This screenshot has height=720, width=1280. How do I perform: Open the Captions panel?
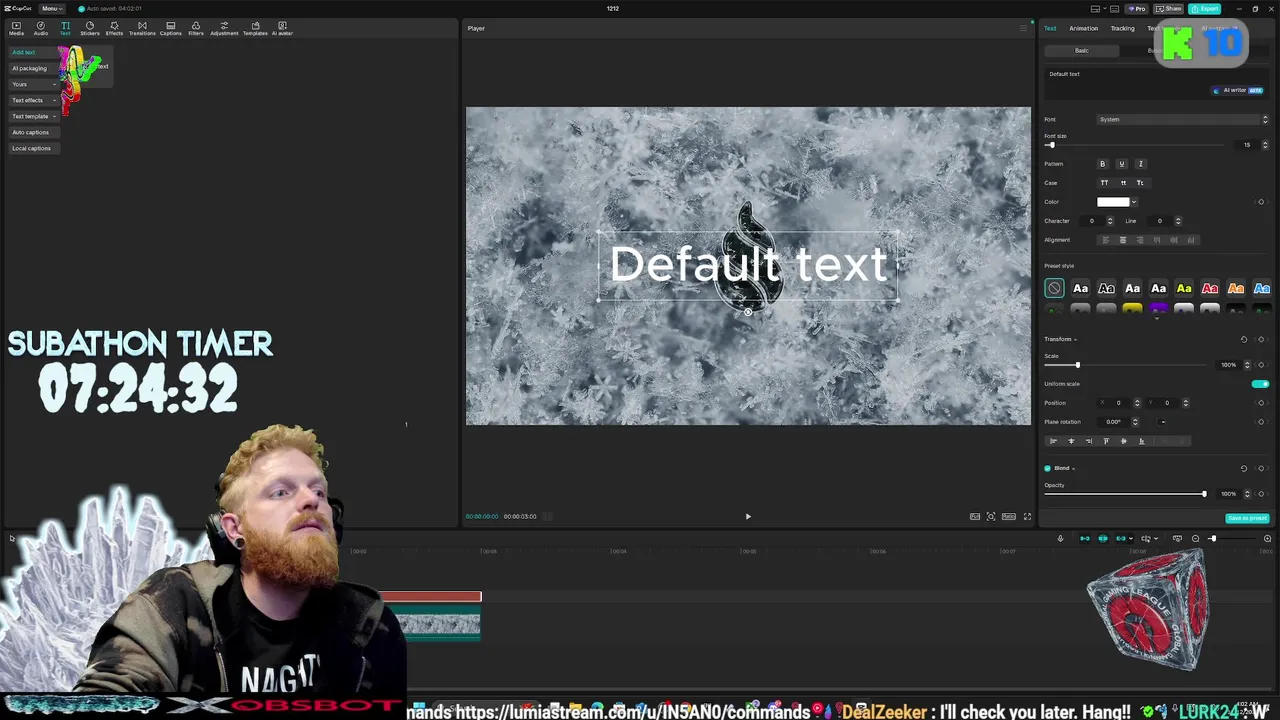pos(171,28)
